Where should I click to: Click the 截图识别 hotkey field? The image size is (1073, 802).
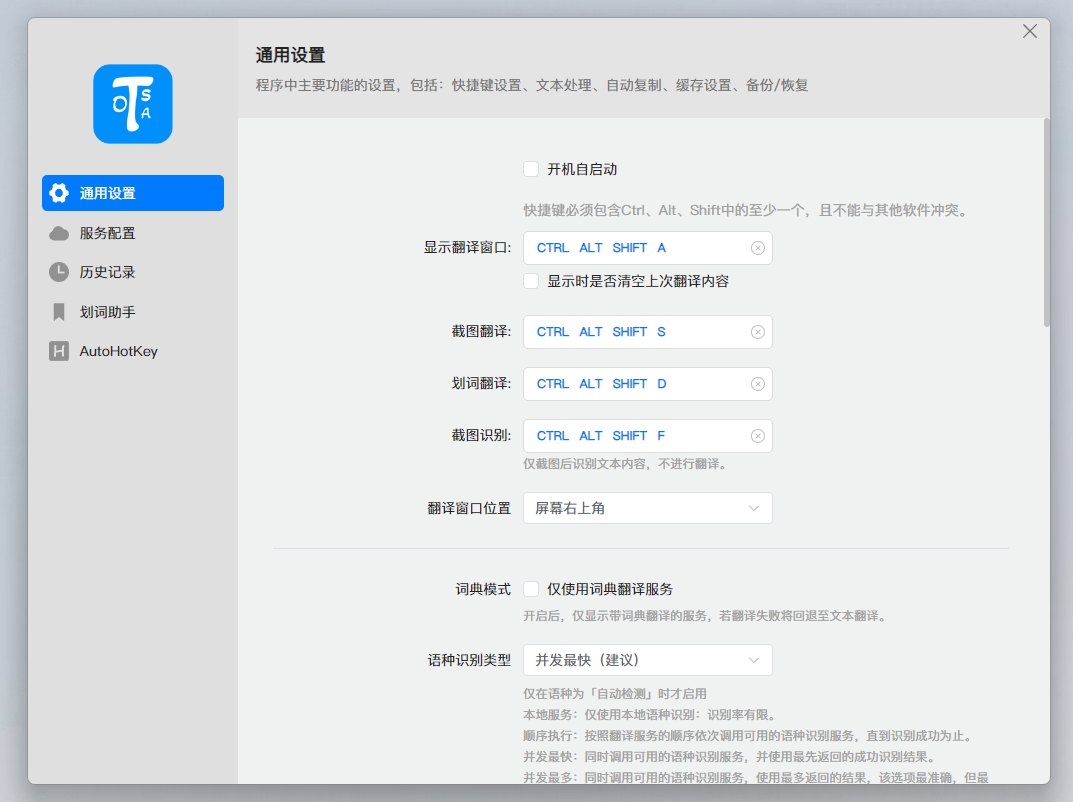pyautogui.click(x=648, y=436)
